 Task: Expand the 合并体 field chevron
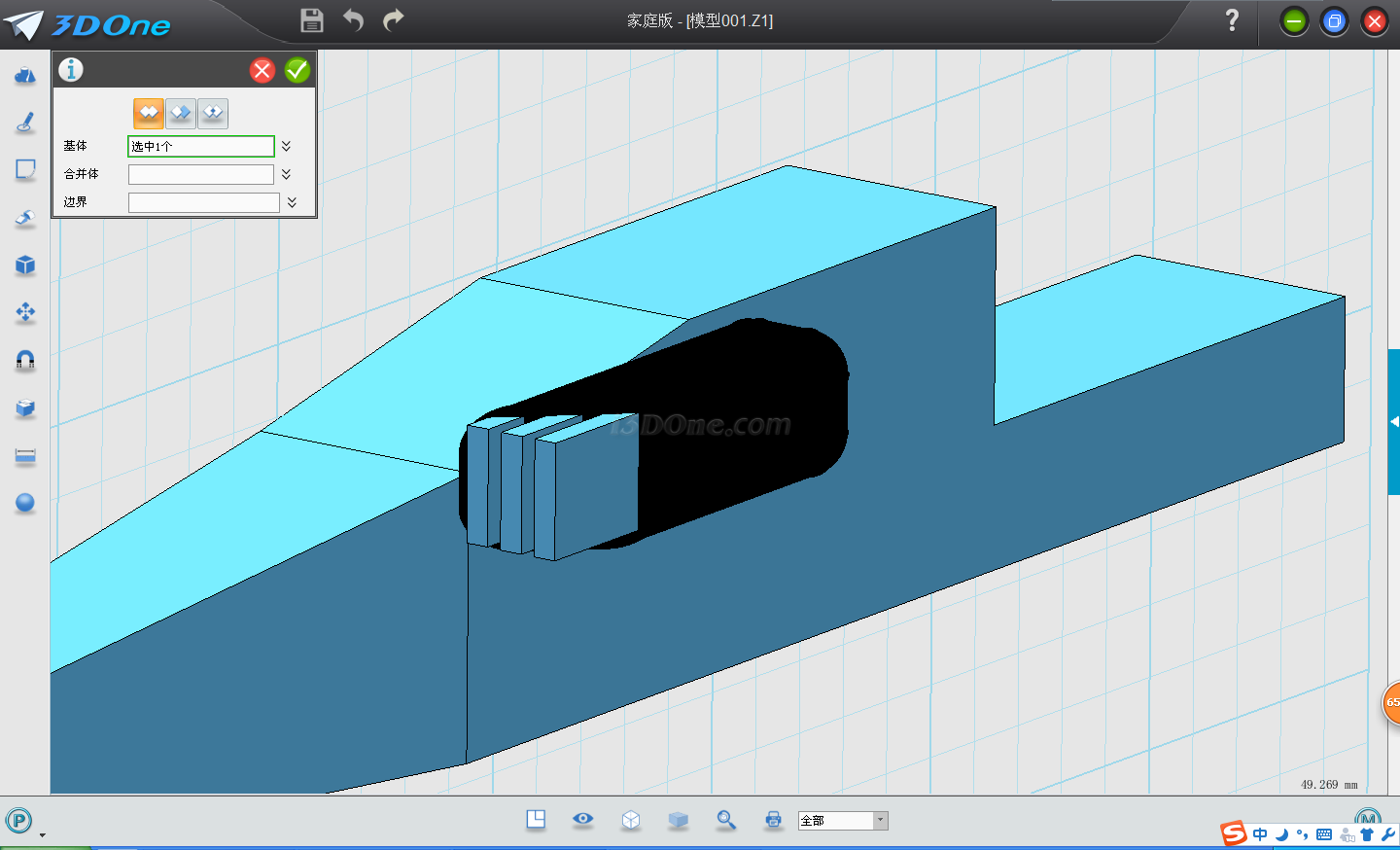287,174
